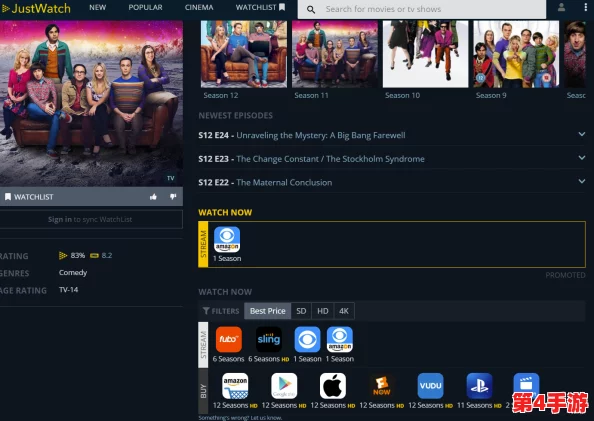Click the PlayStation store icon
The height and width of the screenshot is (421, 594).
click(x=479, y=386)
